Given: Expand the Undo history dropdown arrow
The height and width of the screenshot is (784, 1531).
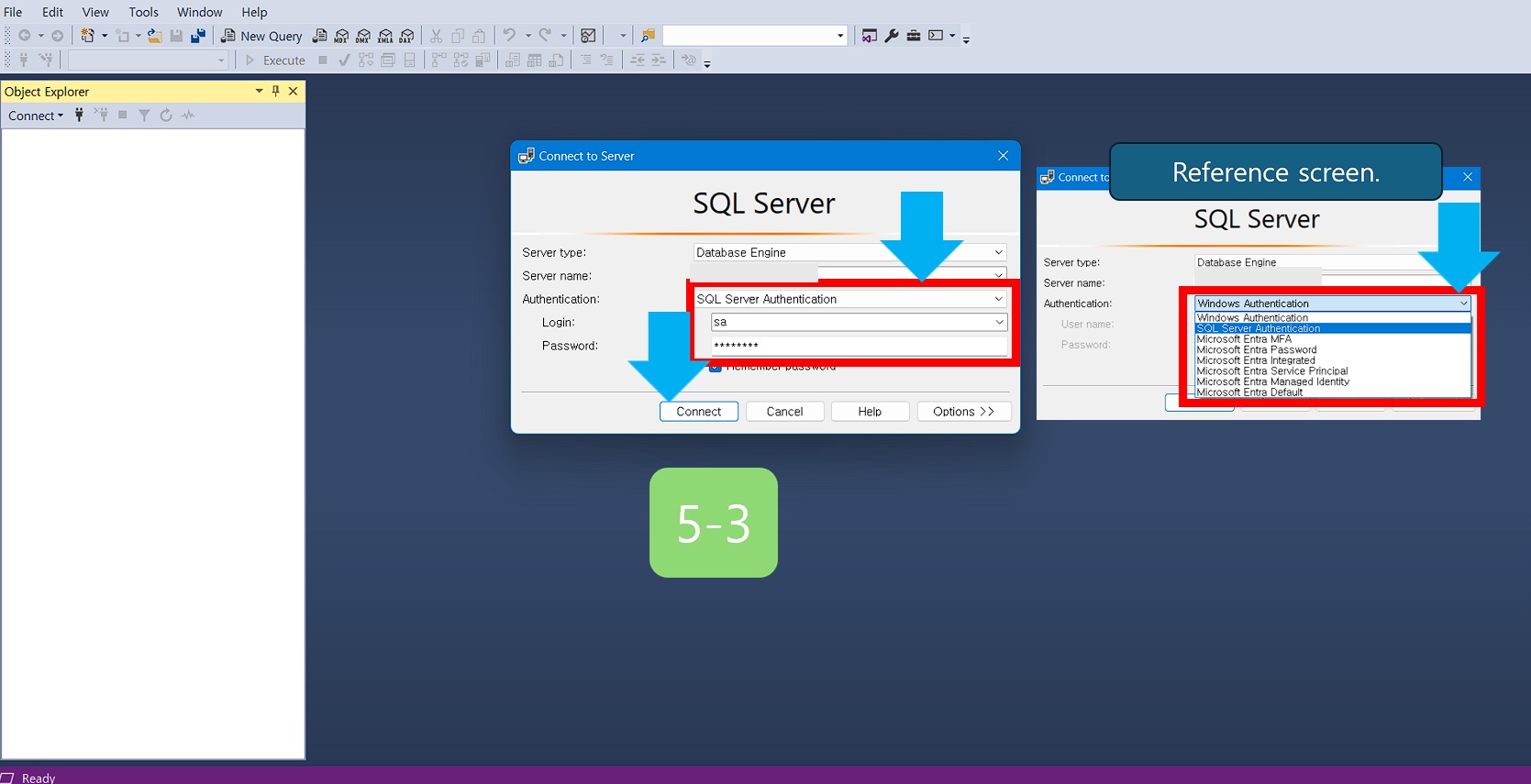Looking at the screenshot, I should point(527,36).
